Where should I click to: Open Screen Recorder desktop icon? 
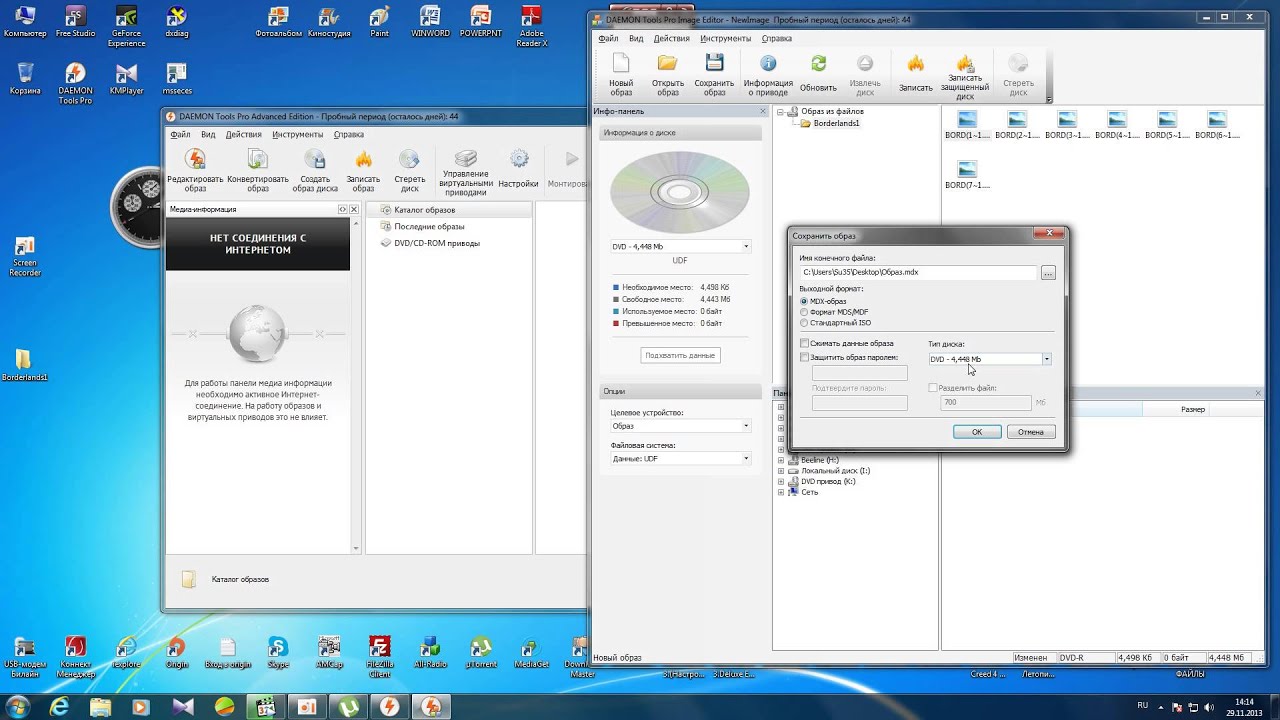pyautogui.click(x=24, y=257)
